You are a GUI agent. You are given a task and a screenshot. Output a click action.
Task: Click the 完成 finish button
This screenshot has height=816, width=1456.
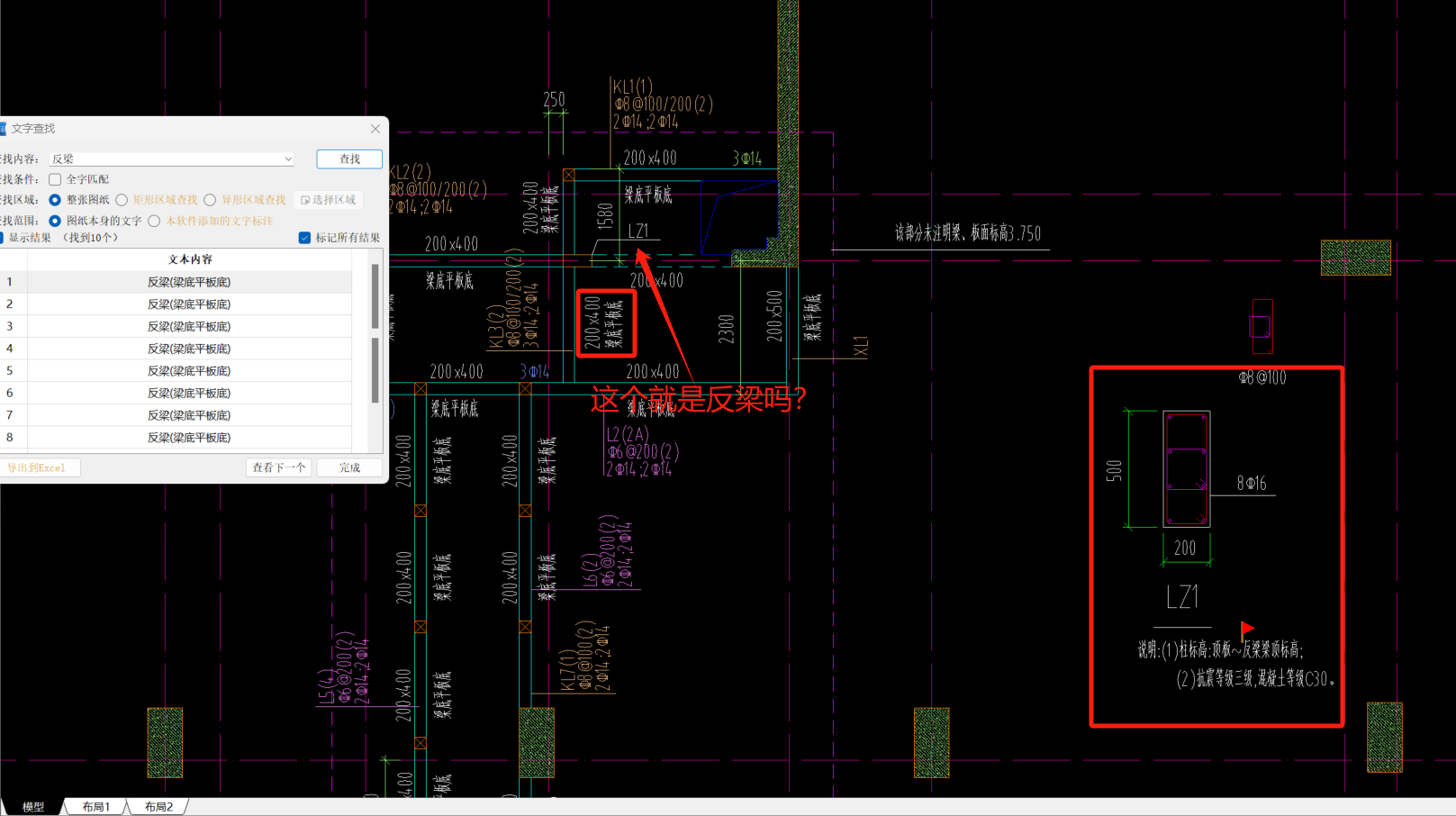(349, 468)
